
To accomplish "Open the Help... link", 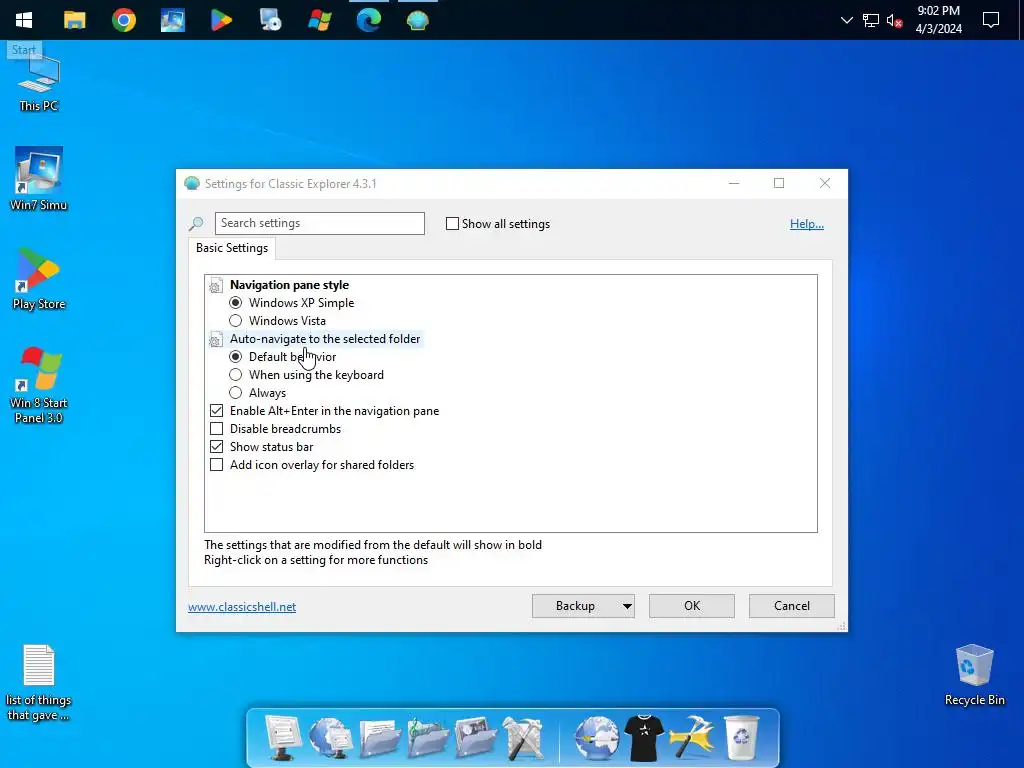I will [x=807, y=224].
